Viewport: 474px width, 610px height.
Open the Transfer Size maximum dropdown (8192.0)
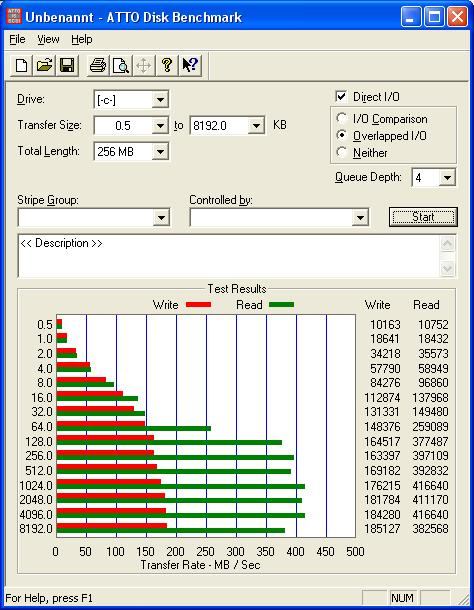tap(256, 126)
